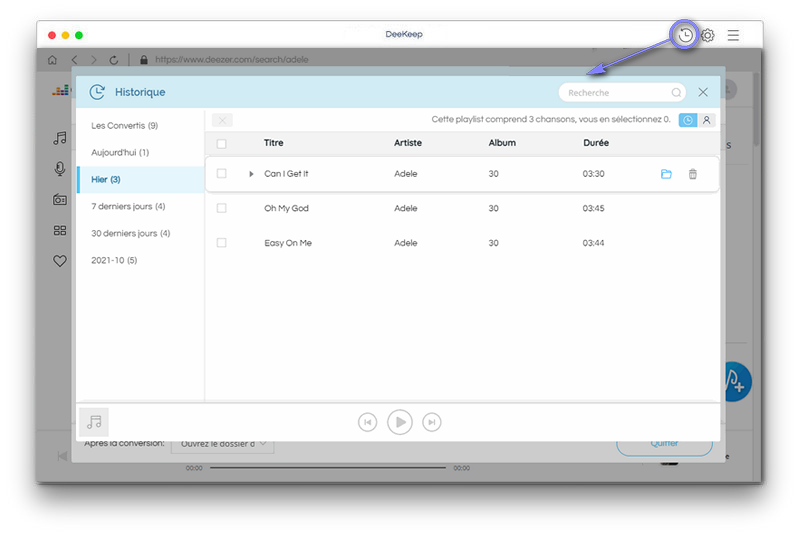Click the radio sidebar icon

[x=60, y=199]
